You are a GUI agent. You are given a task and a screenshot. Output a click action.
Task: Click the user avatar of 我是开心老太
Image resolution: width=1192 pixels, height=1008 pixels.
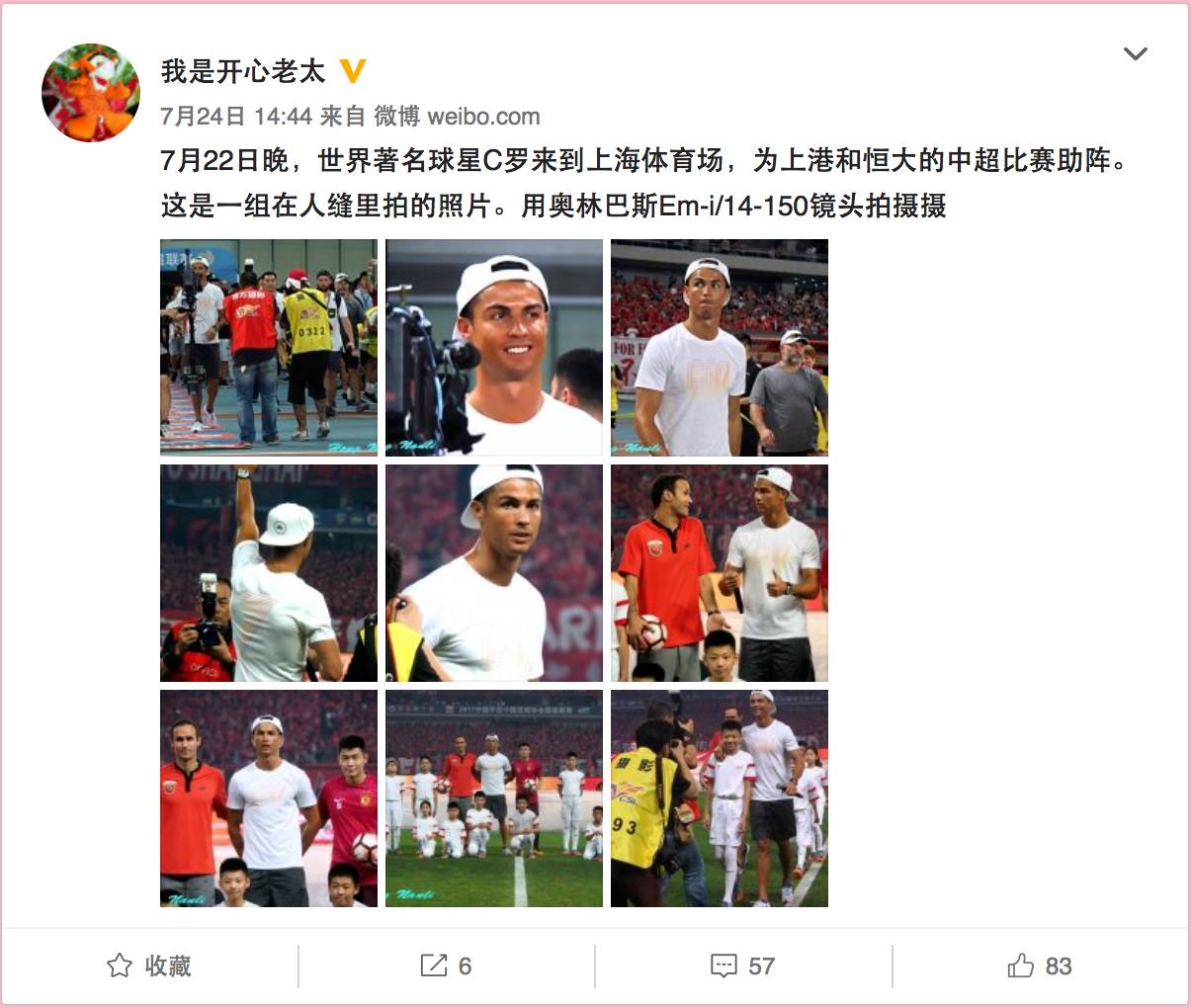coord(91,93)
